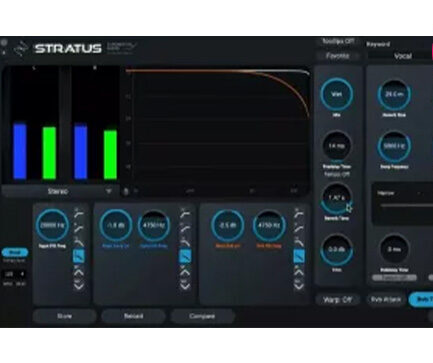Choose upward-peak filter shape in Early filter panel
Image resolution: width=433 pixels, height=363 pixels.
click(x=185, y=272)
